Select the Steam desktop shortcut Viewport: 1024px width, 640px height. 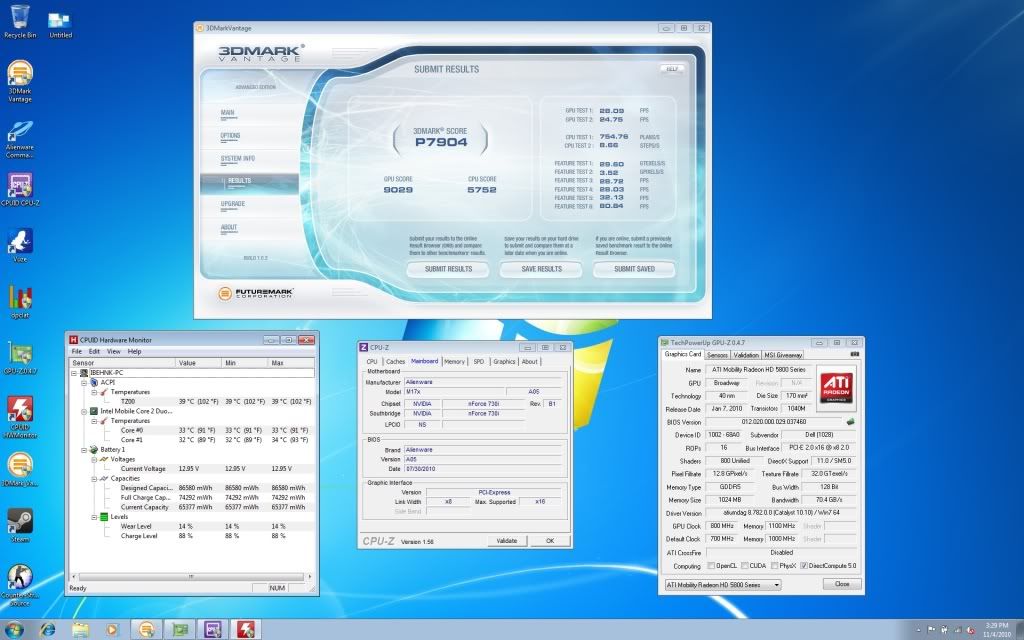coord(20,525)
